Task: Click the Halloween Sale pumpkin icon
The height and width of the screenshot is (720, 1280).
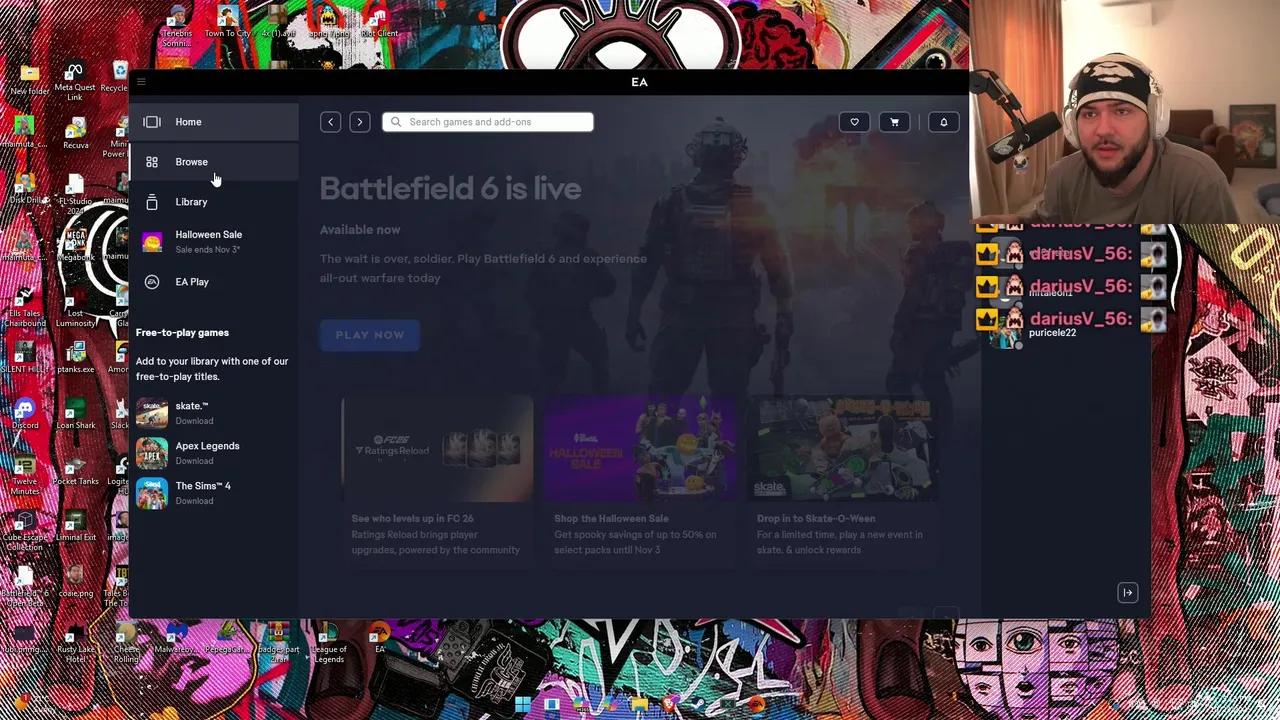Action: click(152, 241)
